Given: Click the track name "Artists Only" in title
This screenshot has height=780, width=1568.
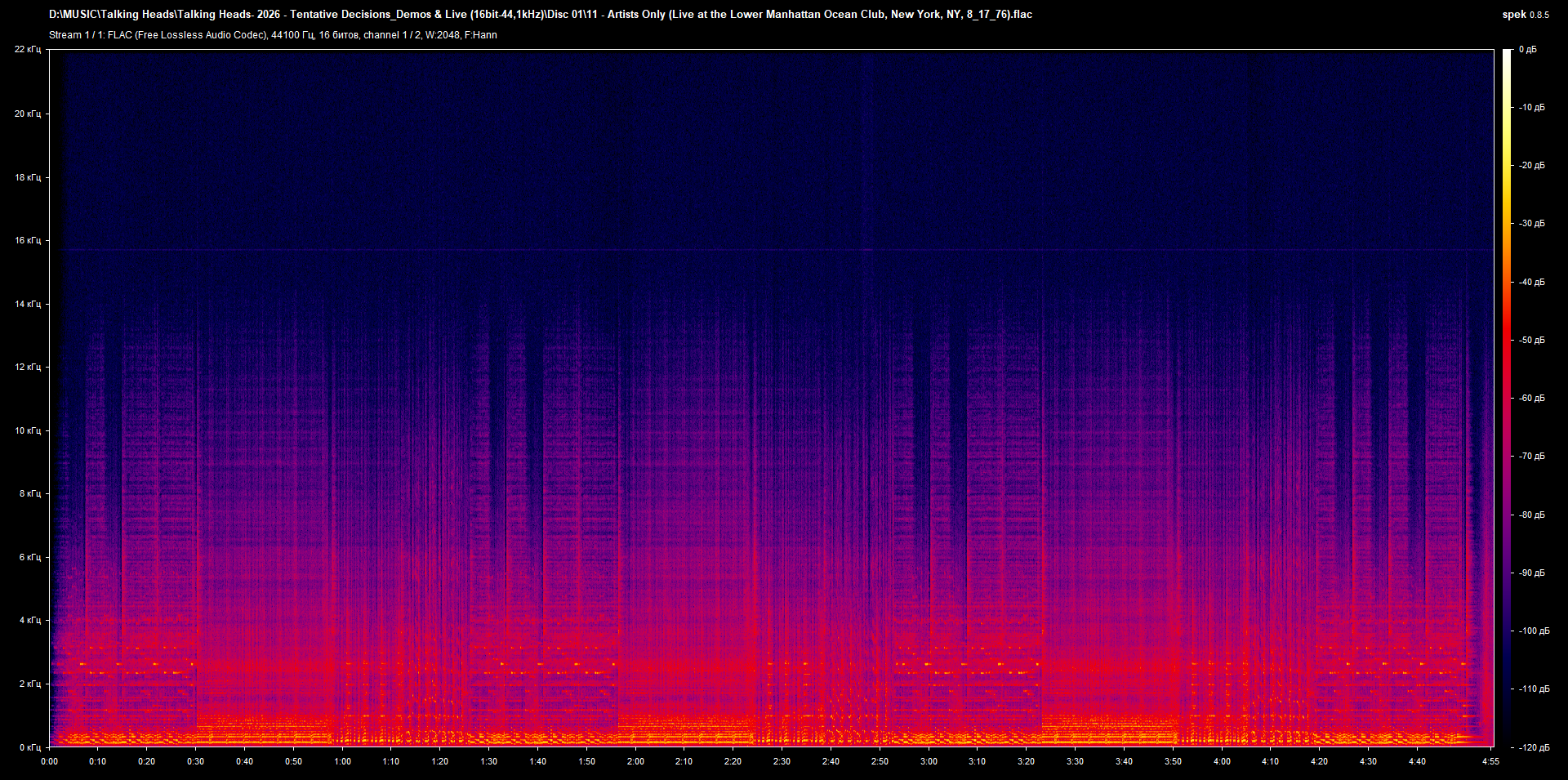Looking at the screenshot, I should click(x=634, y=14).
